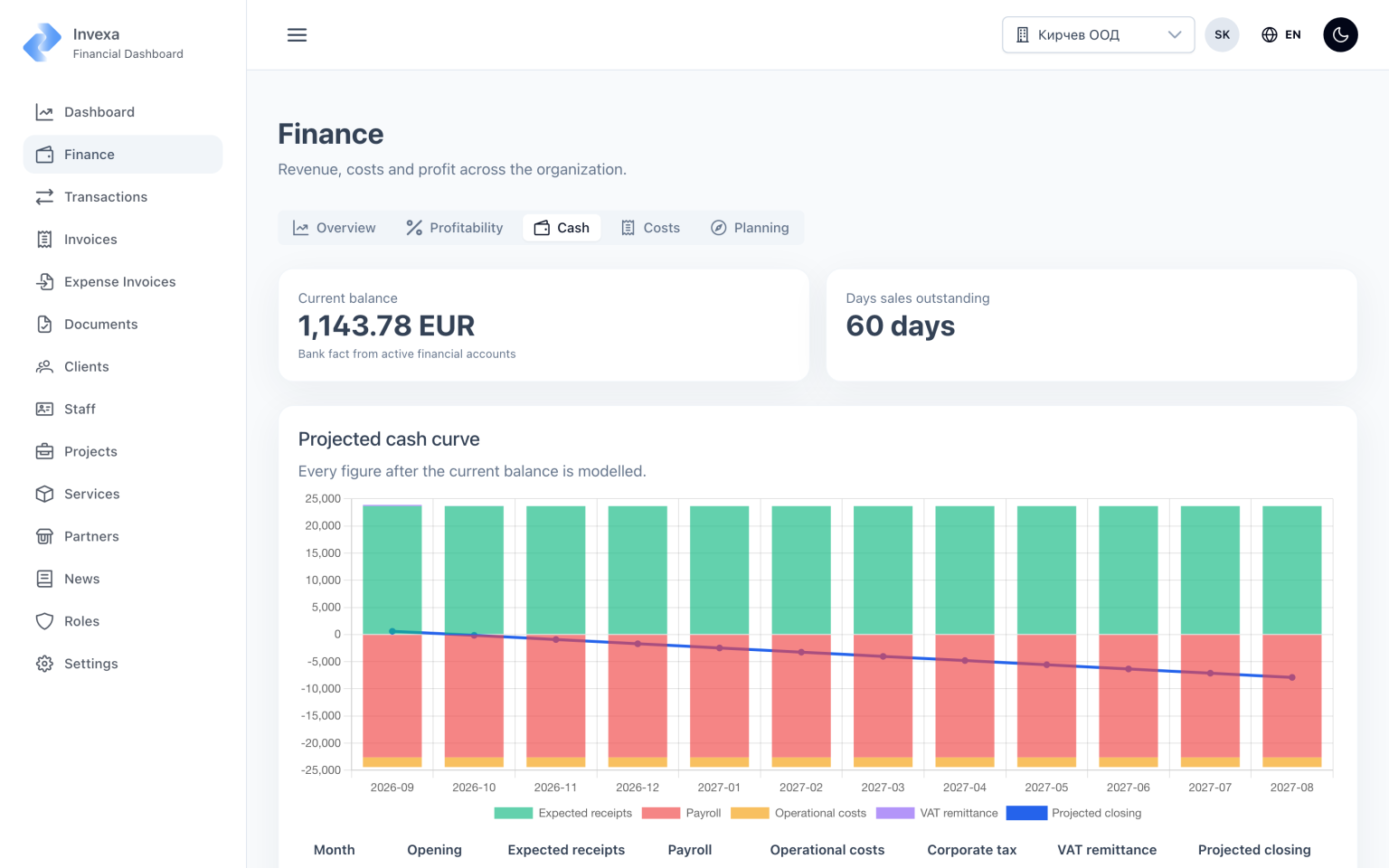Click the 2027-08 projected closing data point
Viewport: 1389px width, 868px height.
click(x=1292, y=677)
